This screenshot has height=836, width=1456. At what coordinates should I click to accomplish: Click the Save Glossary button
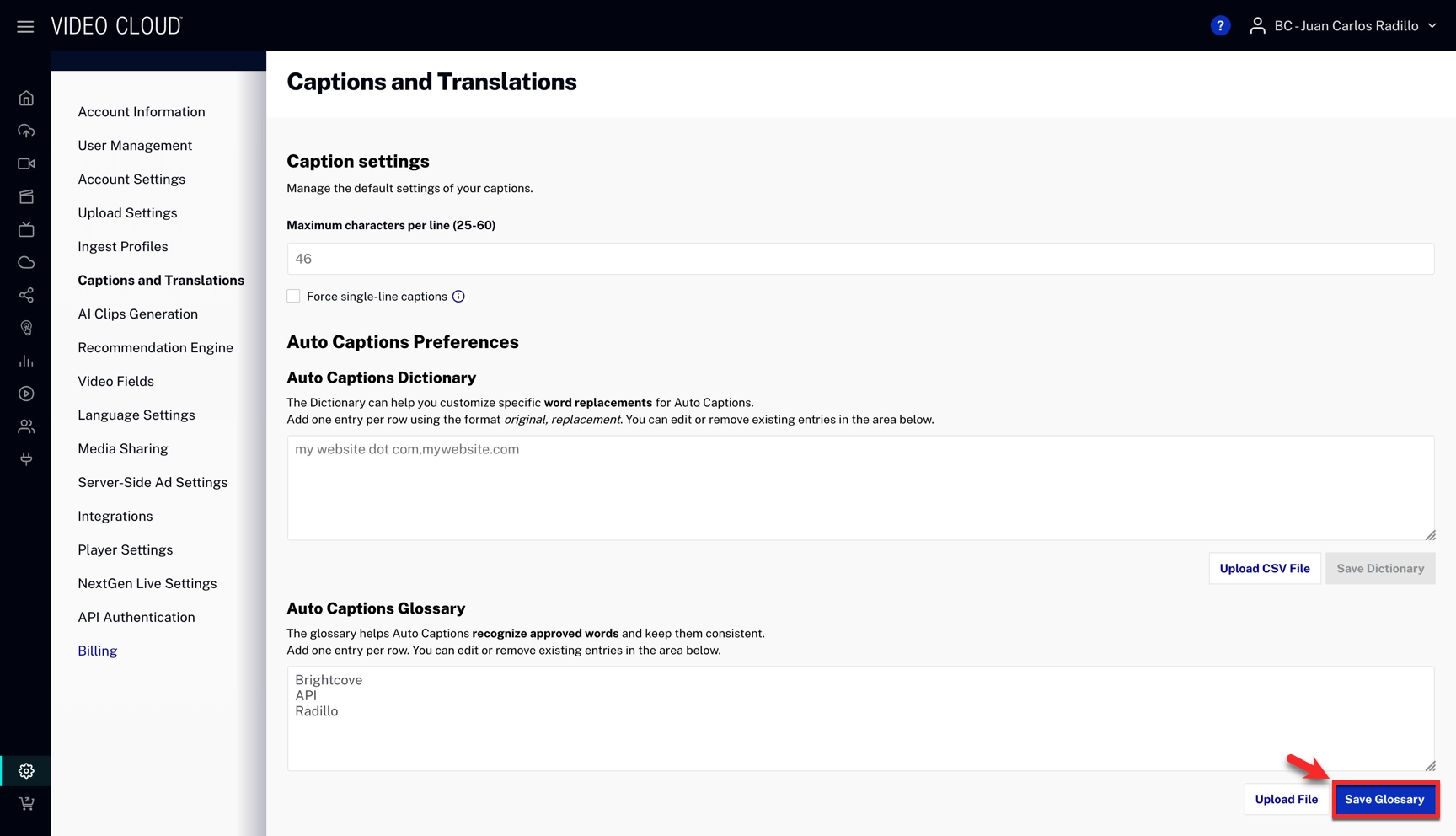1384,799
